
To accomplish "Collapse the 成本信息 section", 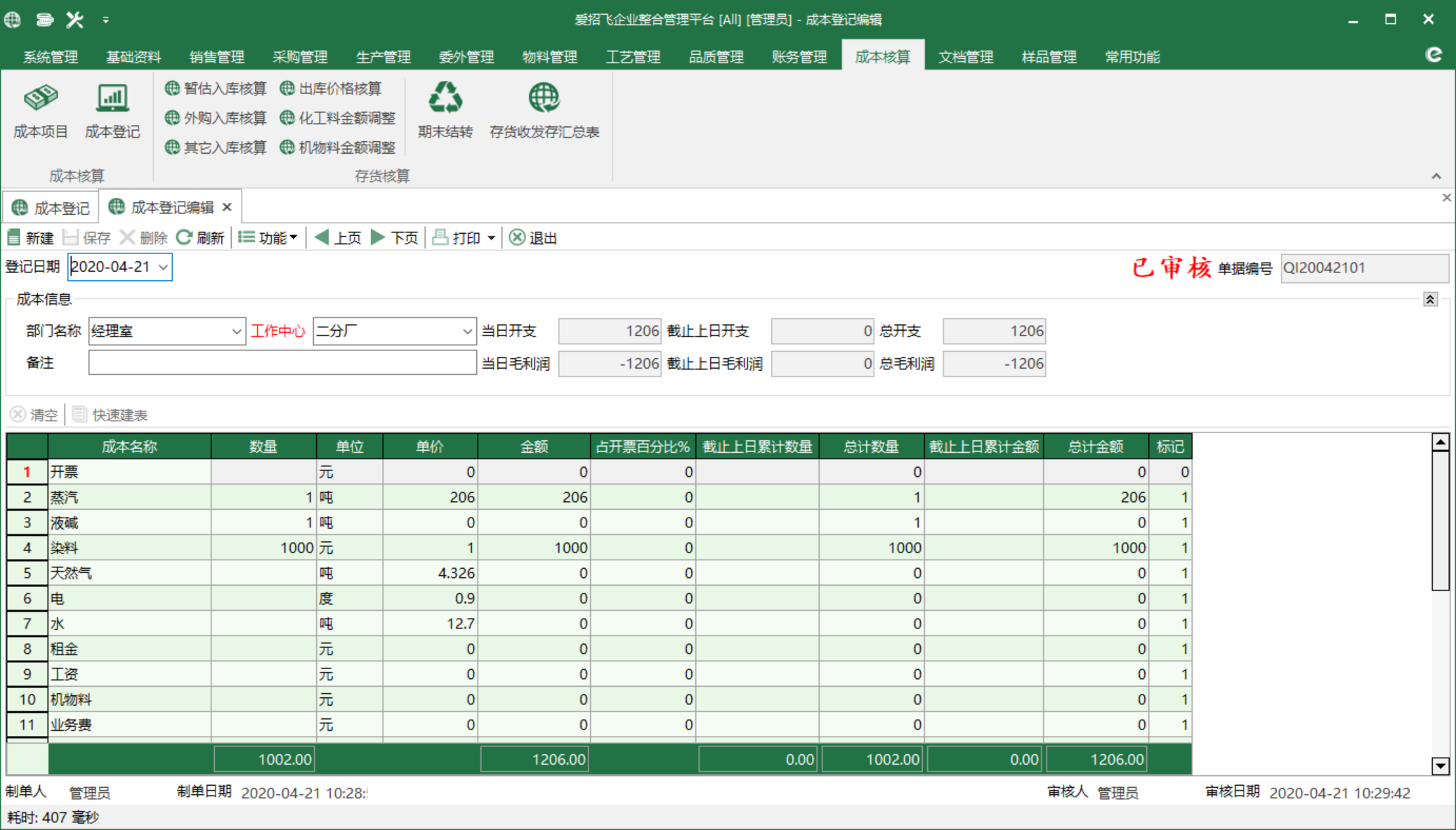I will 1430,300.
